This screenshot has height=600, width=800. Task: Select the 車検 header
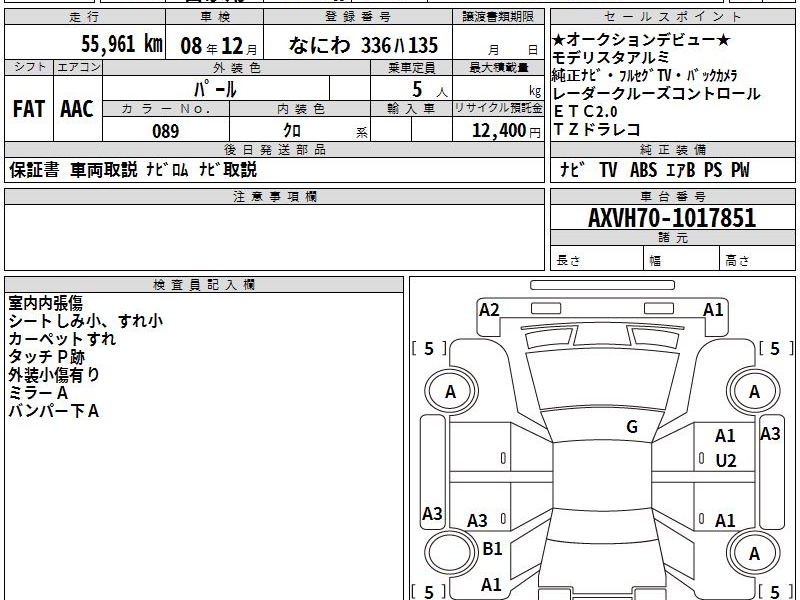215,17
